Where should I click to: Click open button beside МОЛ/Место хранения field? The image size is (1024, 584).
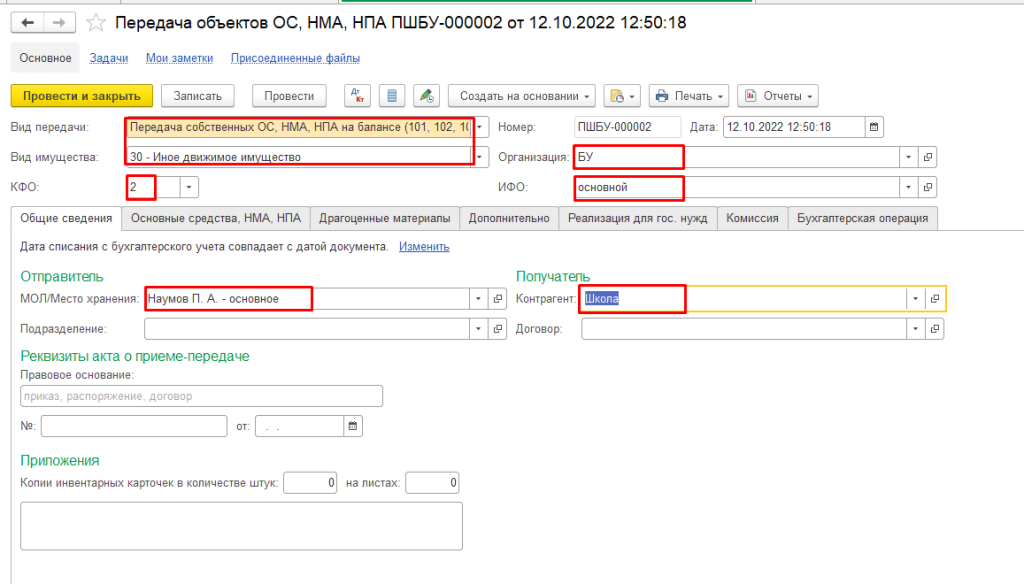(x=498, y=298)
